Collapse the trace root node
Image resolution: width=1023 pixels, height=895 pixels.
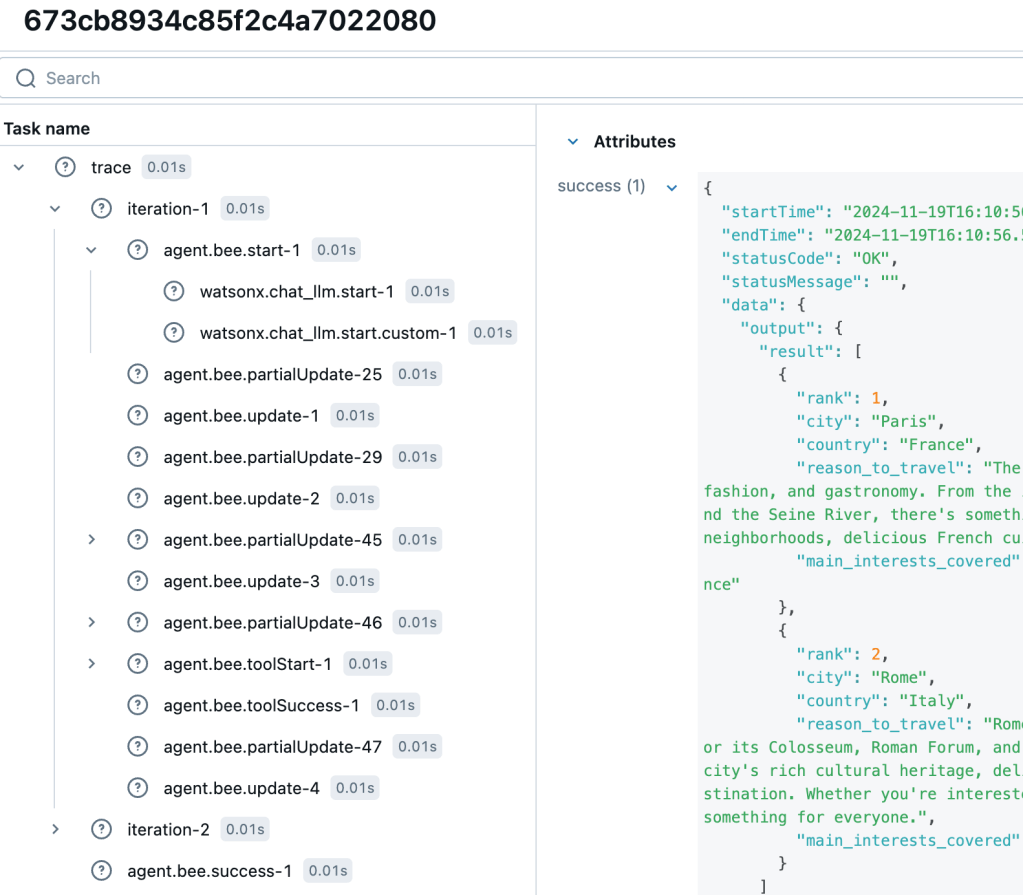click(x=19, y=167)
